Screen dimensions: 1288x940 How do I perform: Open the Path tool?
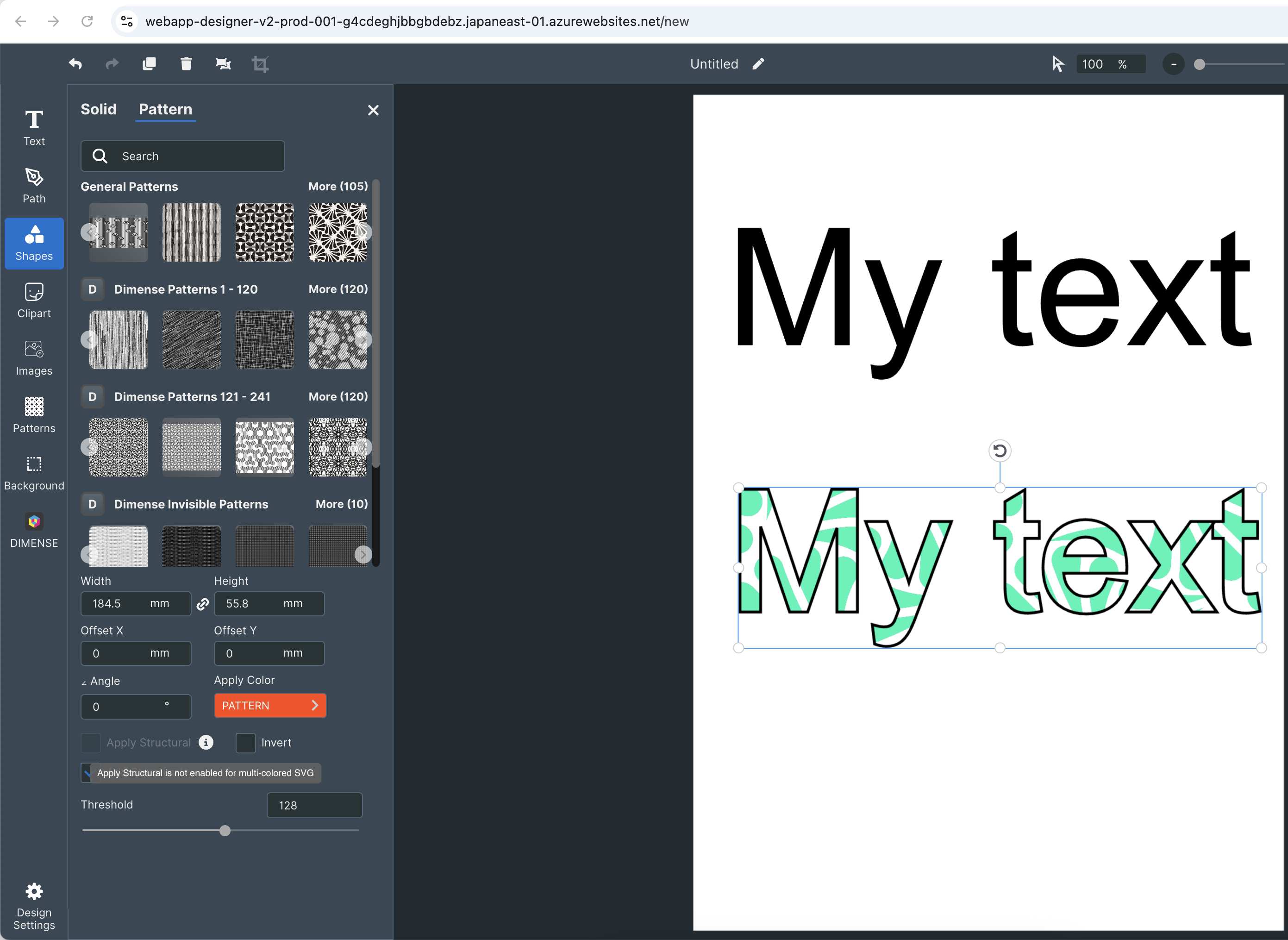point(34,186)
